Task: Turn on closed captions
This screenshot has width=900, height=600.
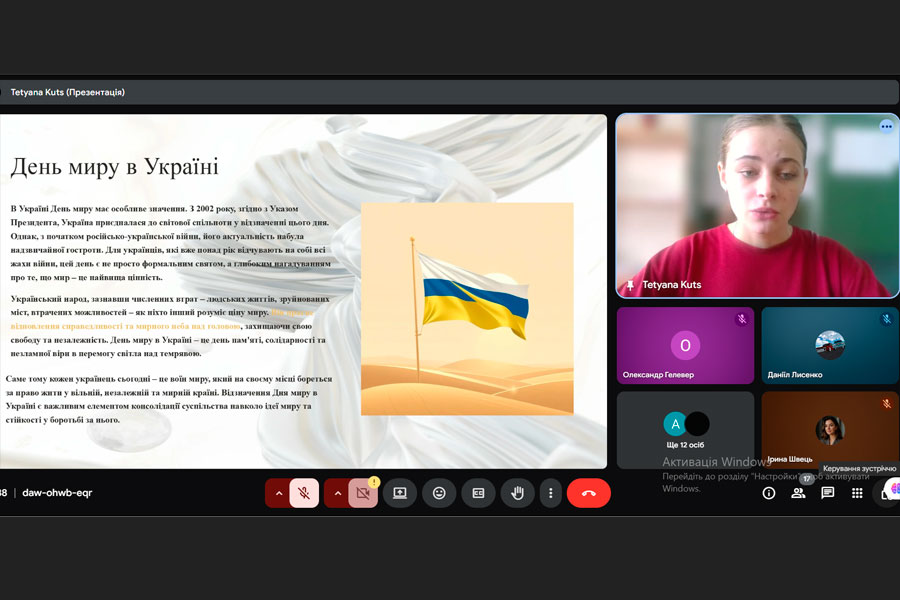Action: (478, 493)
